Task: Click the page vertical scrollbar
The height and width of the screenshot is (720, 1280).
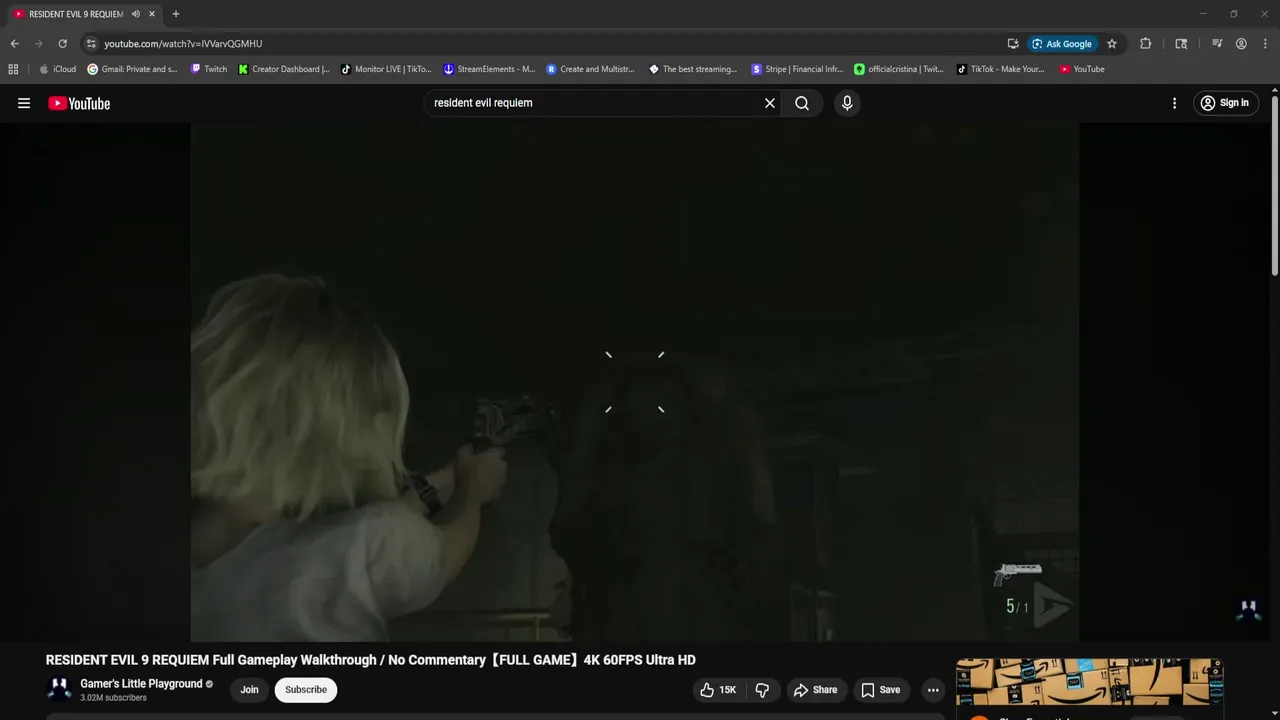Action: click(1274, 186)
